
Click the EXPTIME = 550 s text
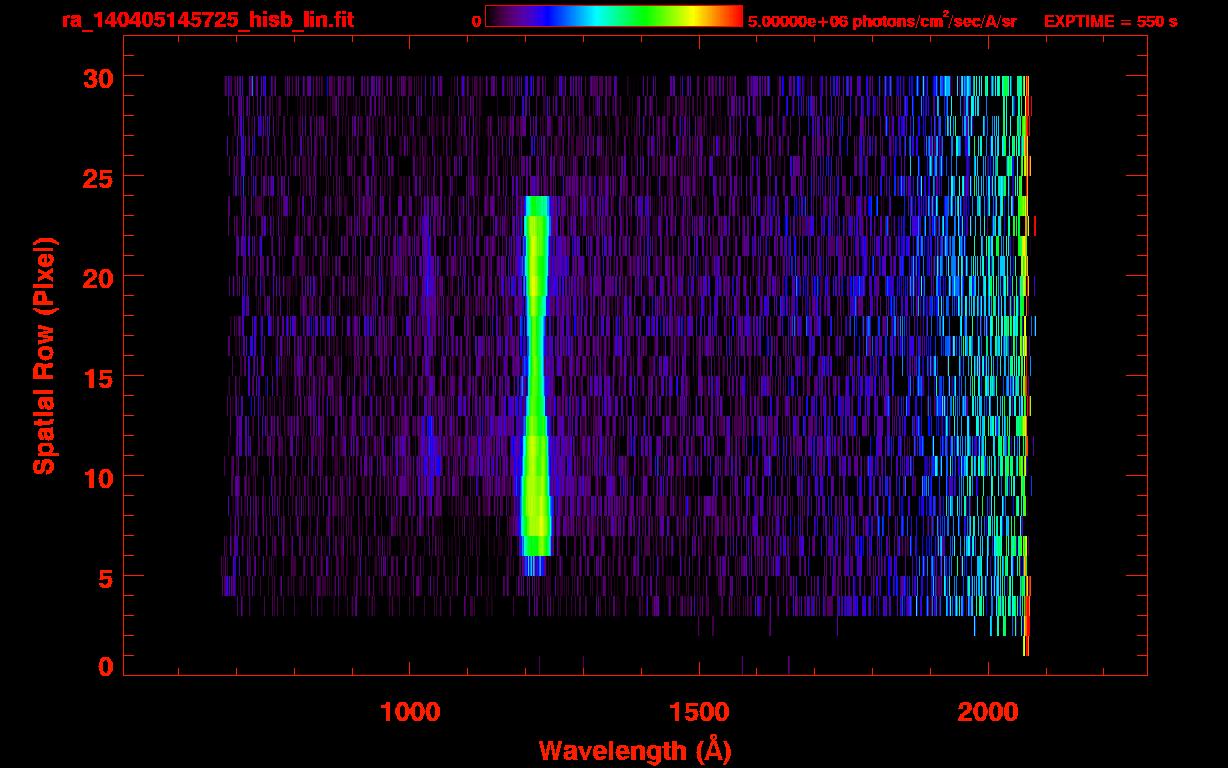(x=1110, y=20)
